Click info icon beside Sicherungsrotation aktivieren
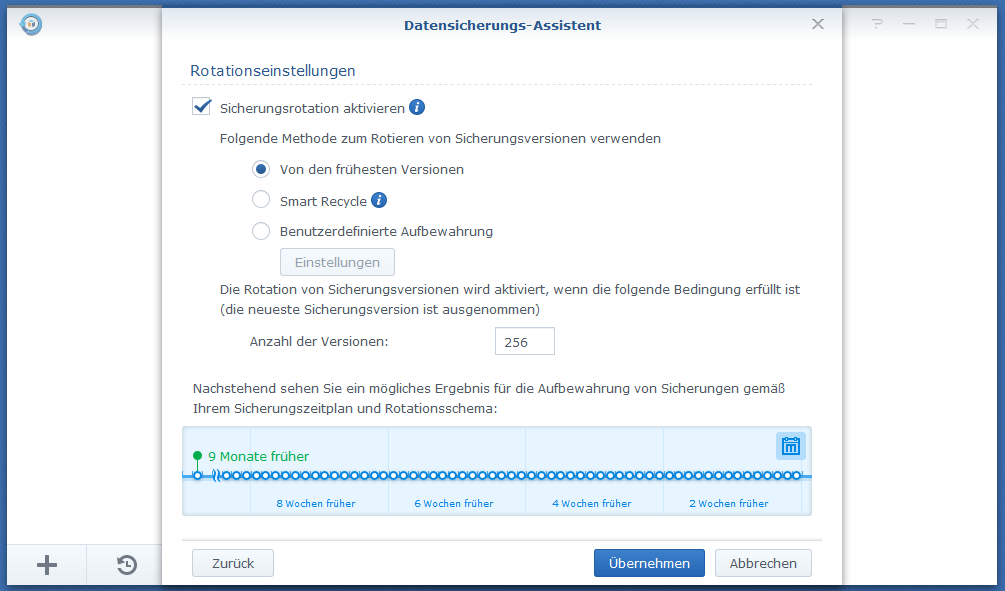The image size is (1005, 591). (x=417, y=107)
